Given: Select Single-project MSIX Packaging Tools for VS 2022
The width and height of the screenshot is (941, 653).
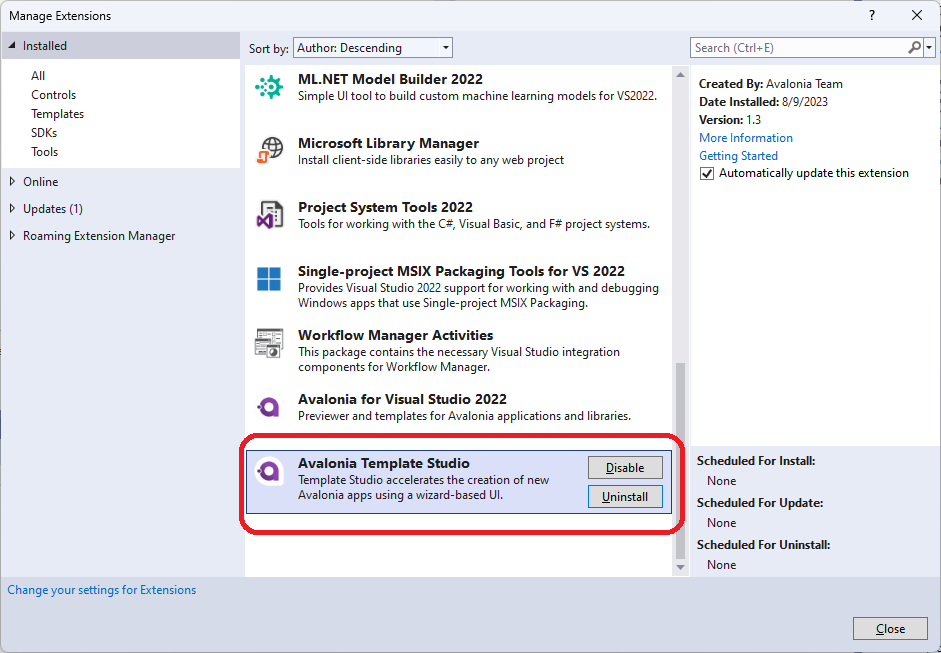Looking at the screenshot, I should point(461,271).
